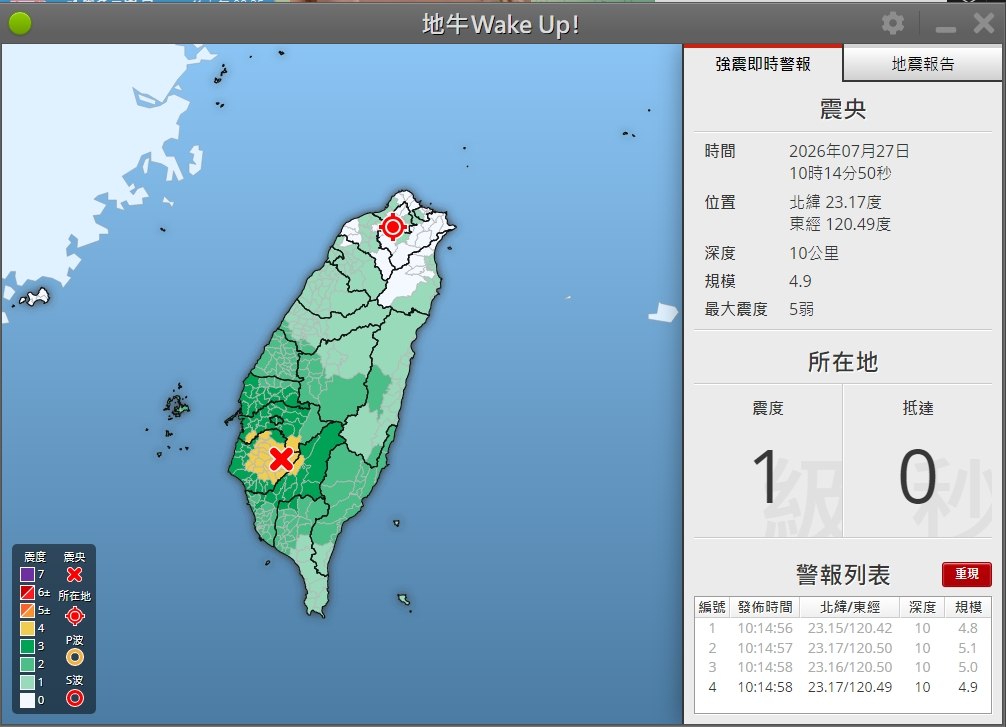Click the date 2026年07月27日
Viewport: 1006px width, 727px height.
pos(849,151)
